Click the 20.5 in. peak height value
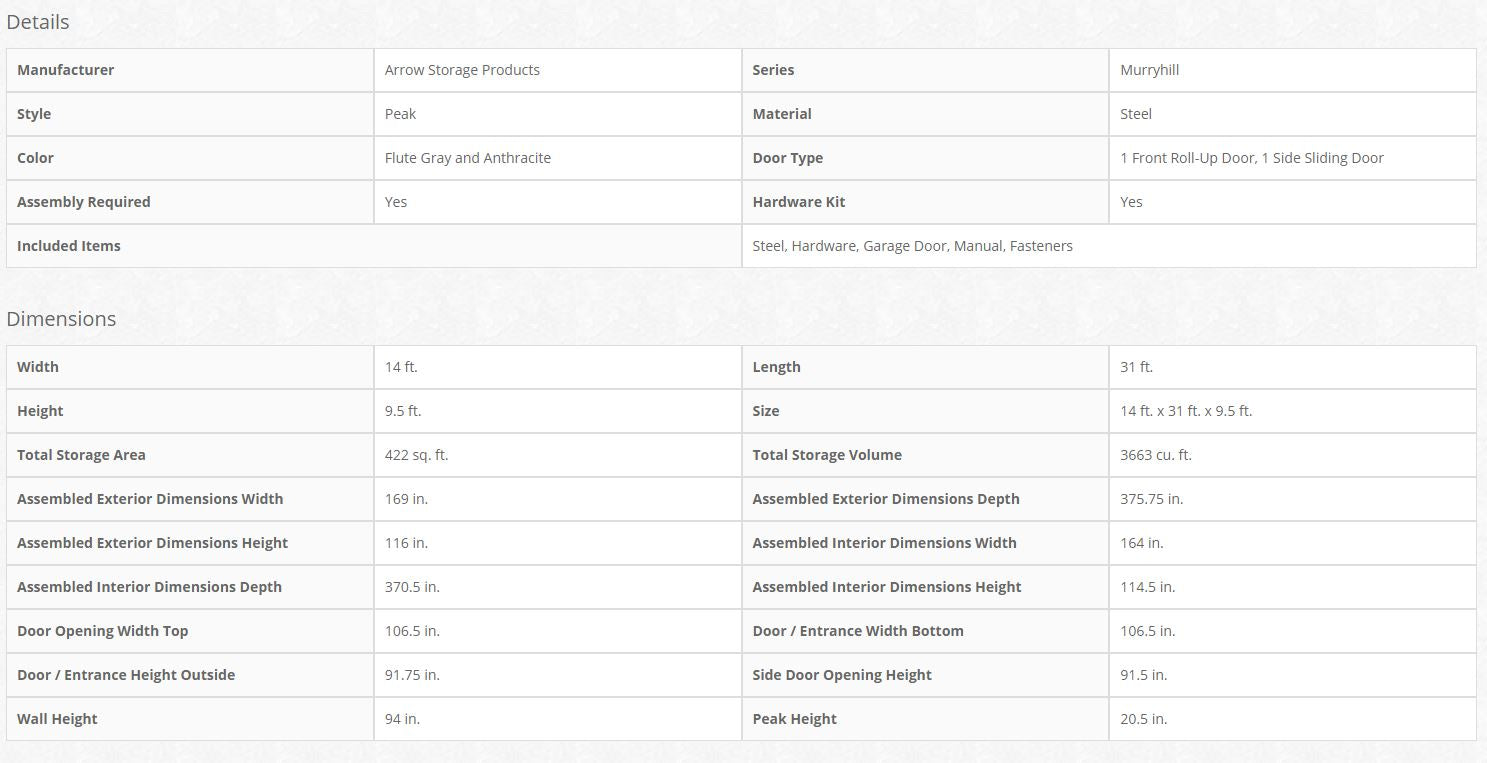Screen dimensions: 1487x763 [1143, 719]
